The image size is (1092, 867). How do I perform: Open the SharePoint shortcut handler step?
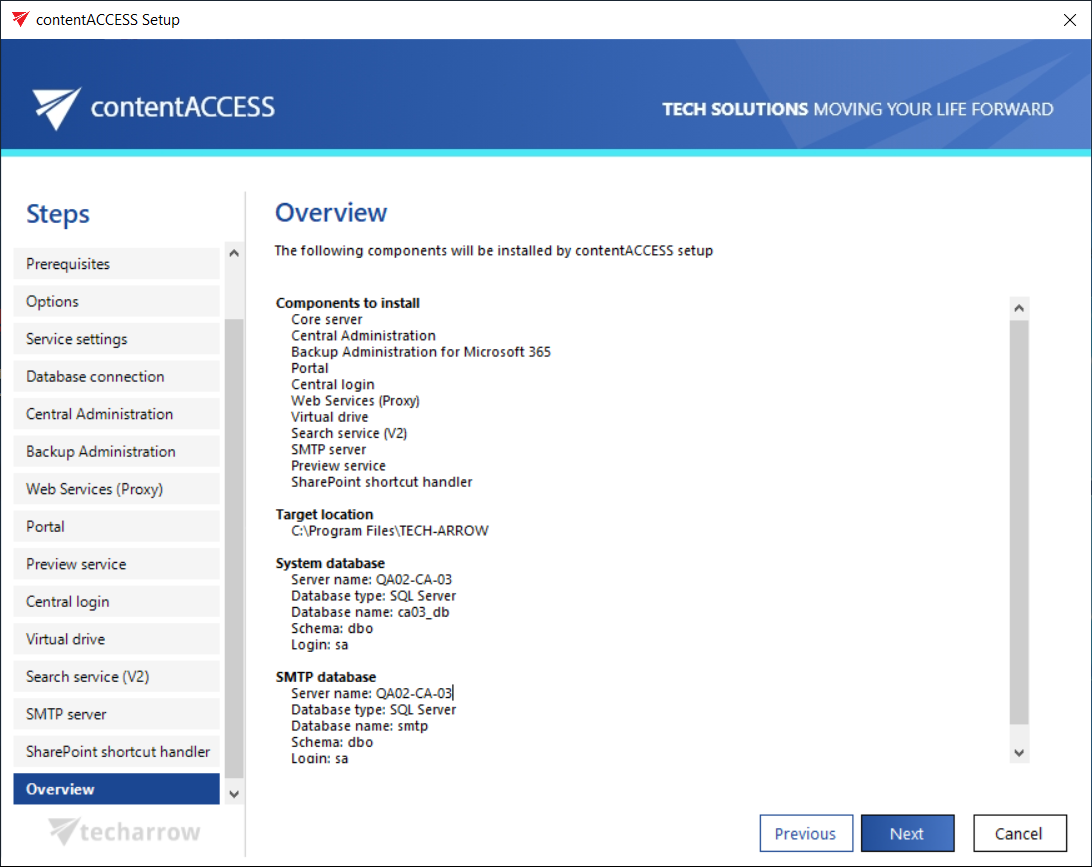[116, 752]
